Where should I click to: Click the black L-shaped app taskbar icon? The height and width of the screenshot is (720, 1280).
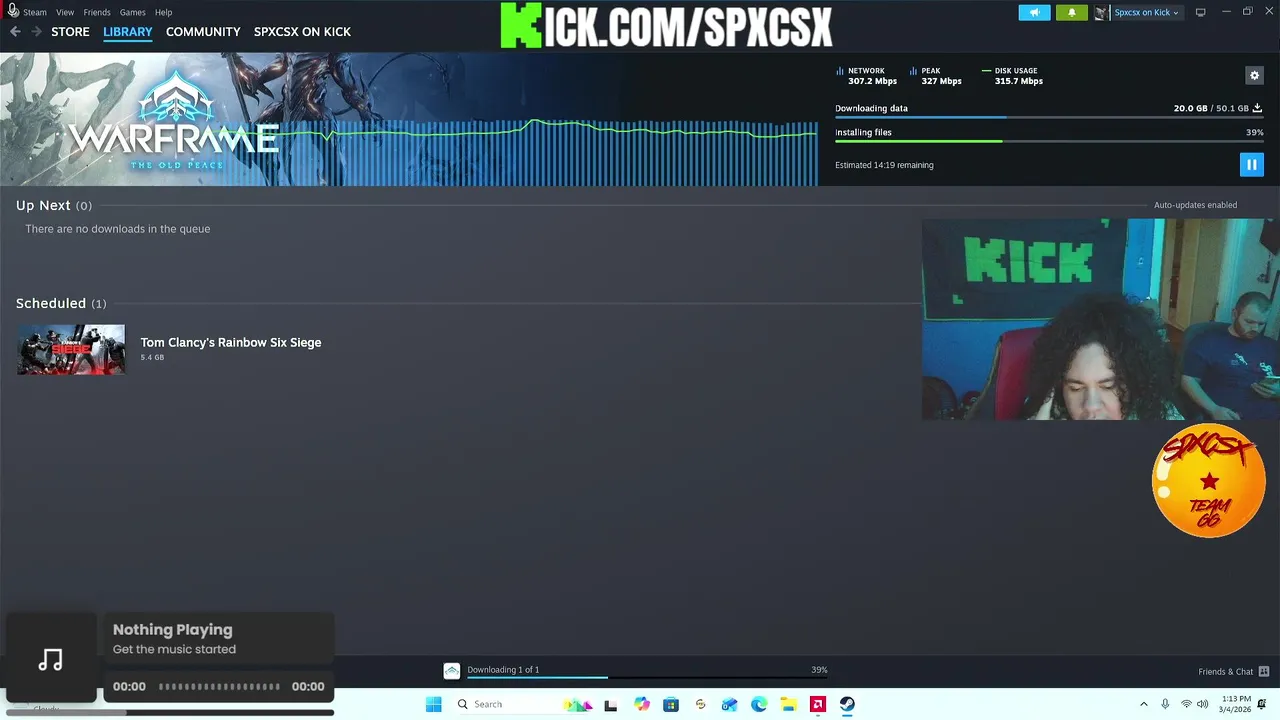pyautogui.click(x=611, y=704)
